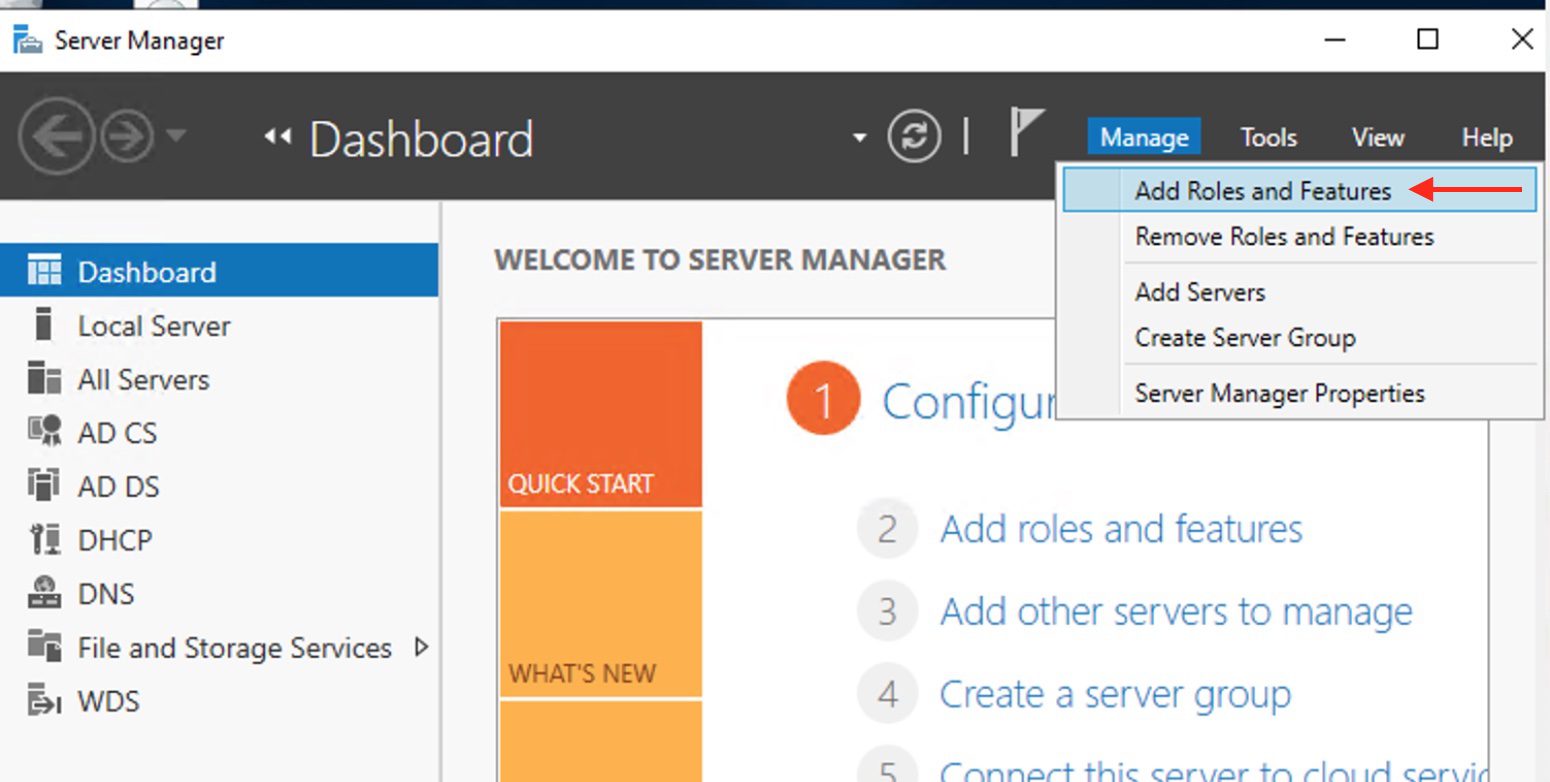The height and width of the screenshot is (782, 1550).
Task: Click breadcrumb double-arrow before Dashboard
Action: pyautogui.click(x=277, y=137)
